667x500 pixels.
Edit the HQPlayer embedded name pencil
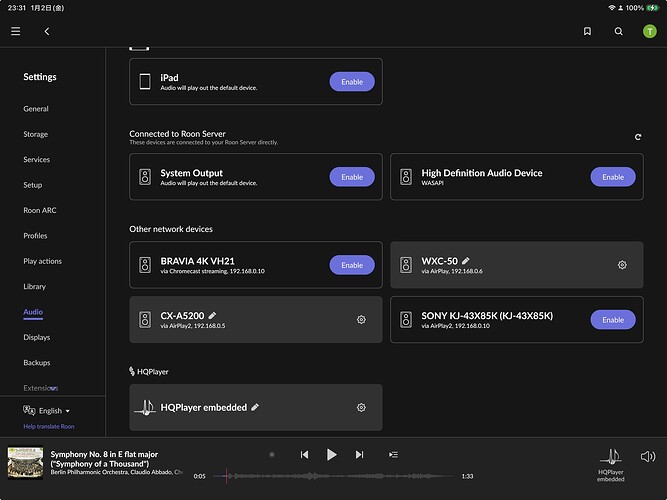tap(255, 407)
